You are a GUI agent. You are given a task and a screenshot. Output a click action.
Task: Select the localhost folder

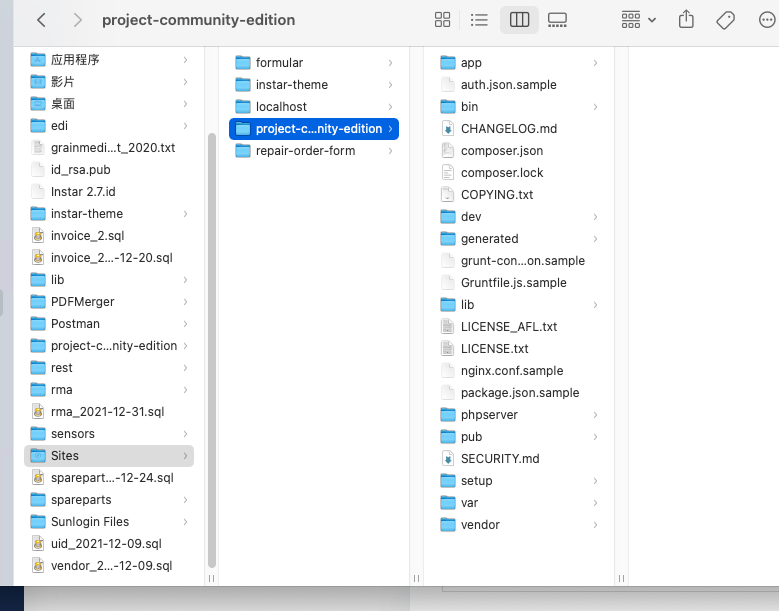(x=281, y=107)
